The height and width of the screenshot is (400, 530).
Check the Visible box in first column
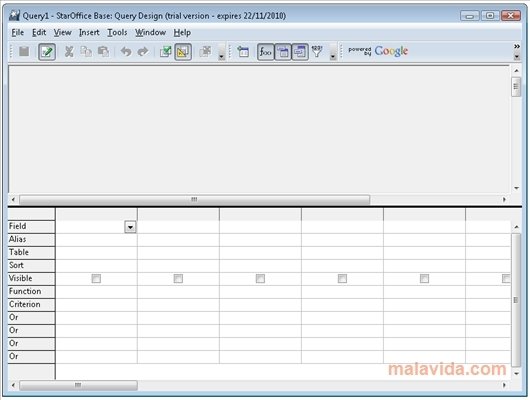tap(96, 278)
